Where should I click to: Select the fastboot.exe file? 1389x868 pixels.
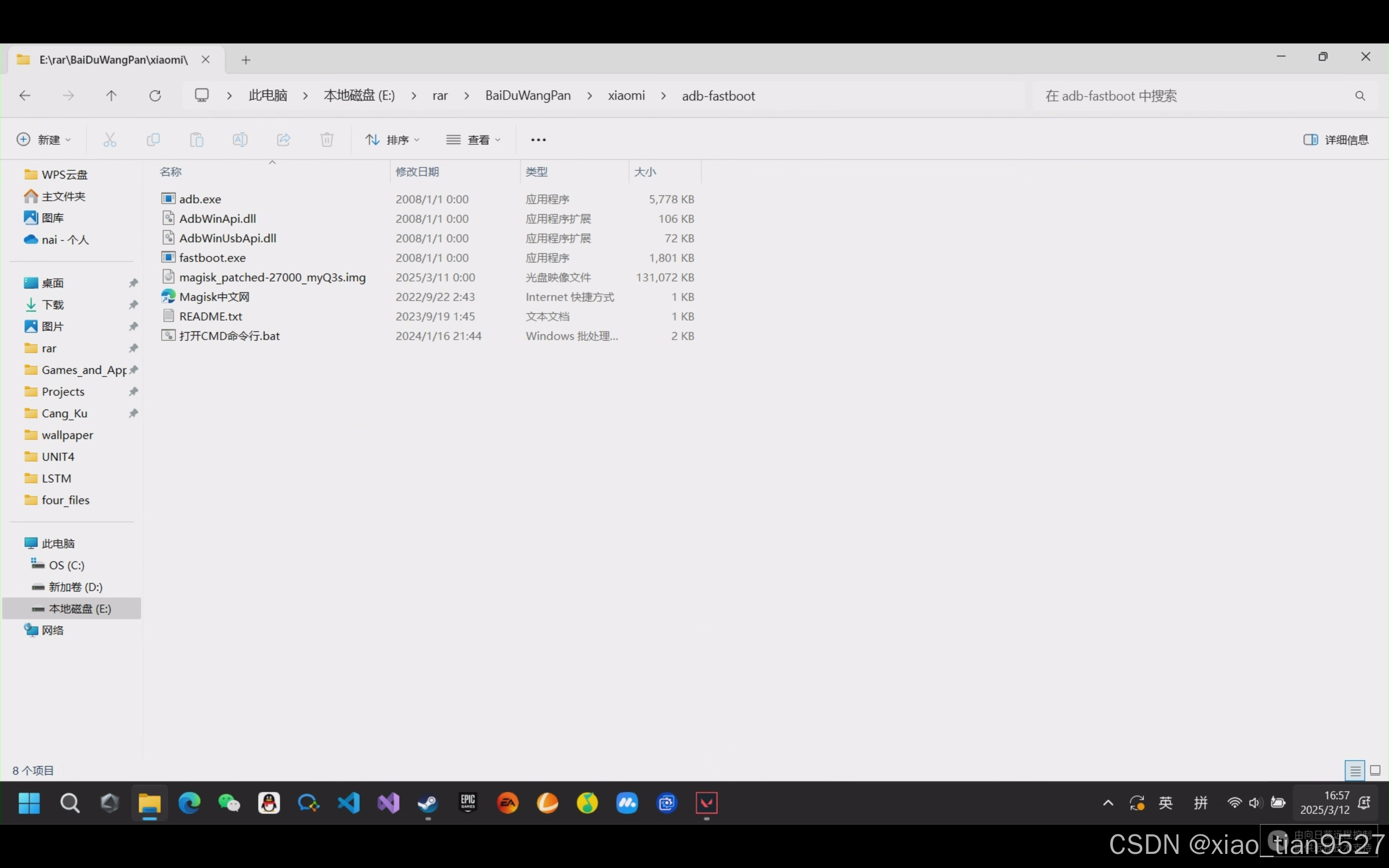click(x=212, y=258)
